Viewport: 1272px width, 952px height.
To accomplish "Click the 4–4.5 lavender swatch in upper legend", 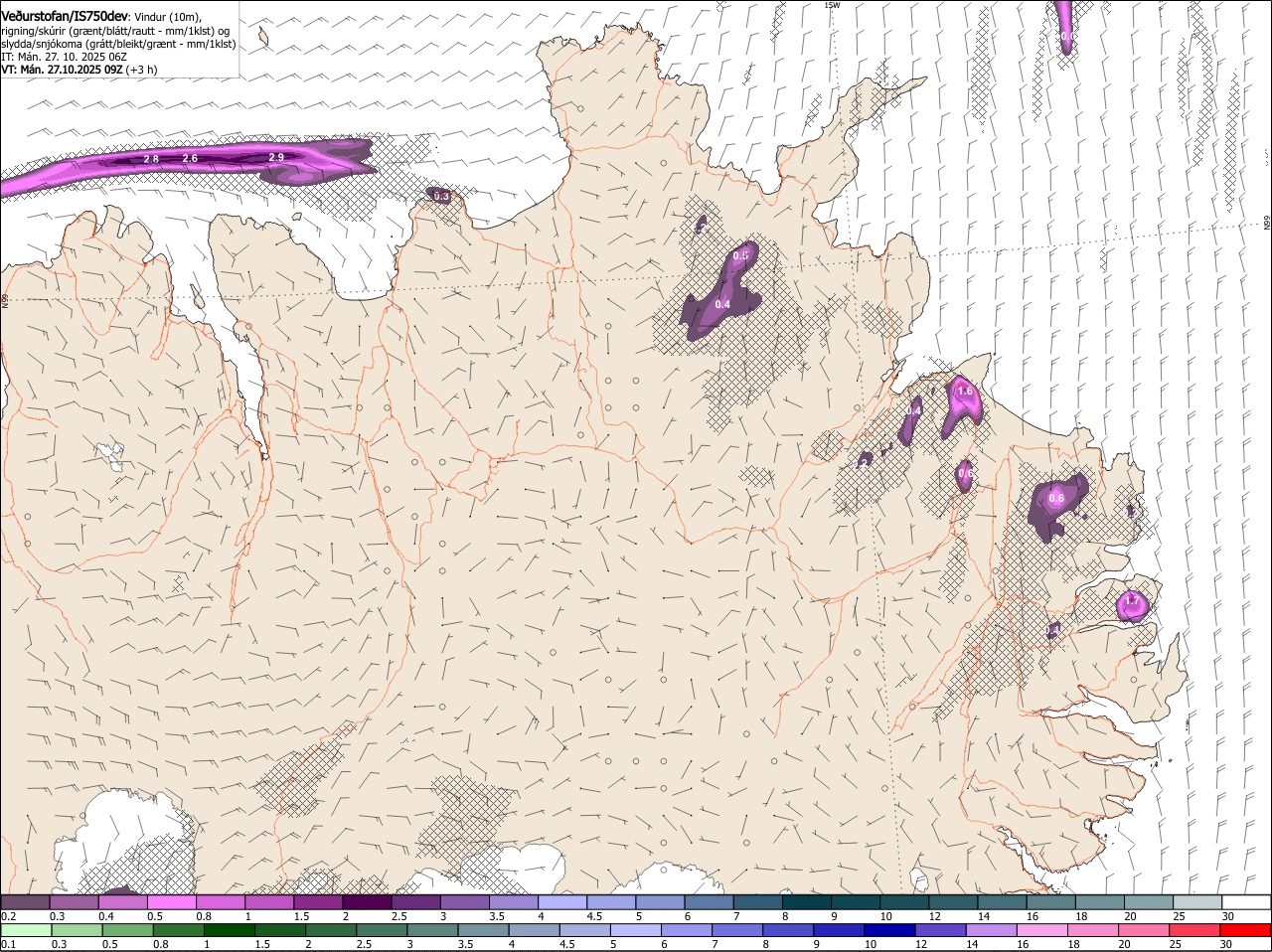I will 563,902.
